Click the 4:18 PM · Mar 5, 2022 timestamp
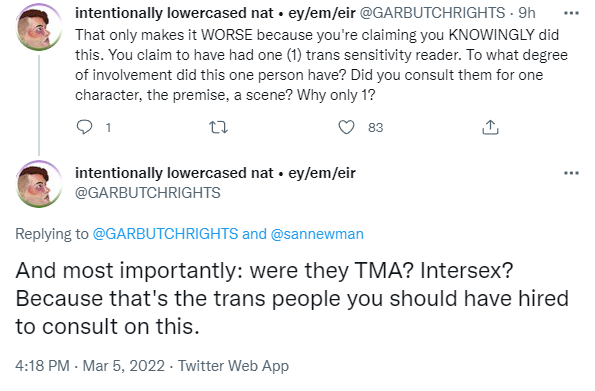595x391 pixels. (90, 366)
